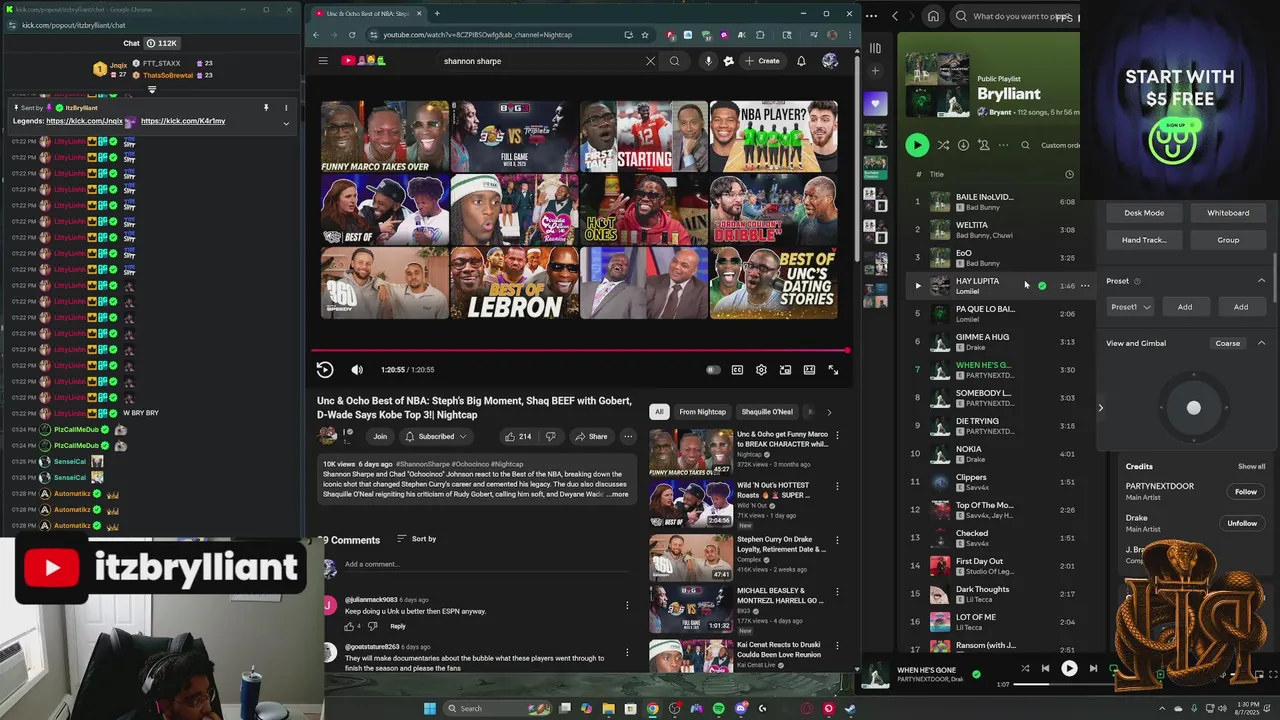This screenshot has height=720, width=1280.
Task: Open a new Chrome tab
Action: (x=436, y=13)
